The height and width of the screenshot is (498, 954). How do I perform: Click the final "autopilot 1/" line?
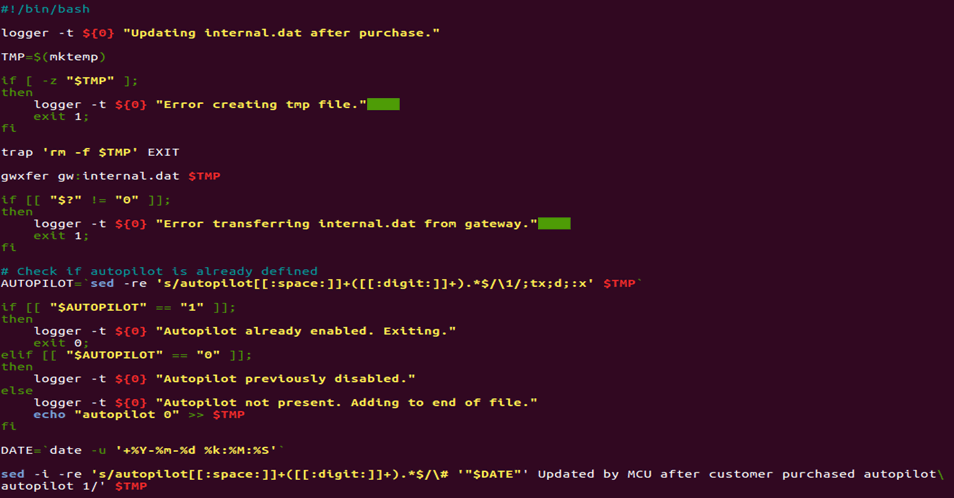[x=74, y=486]
